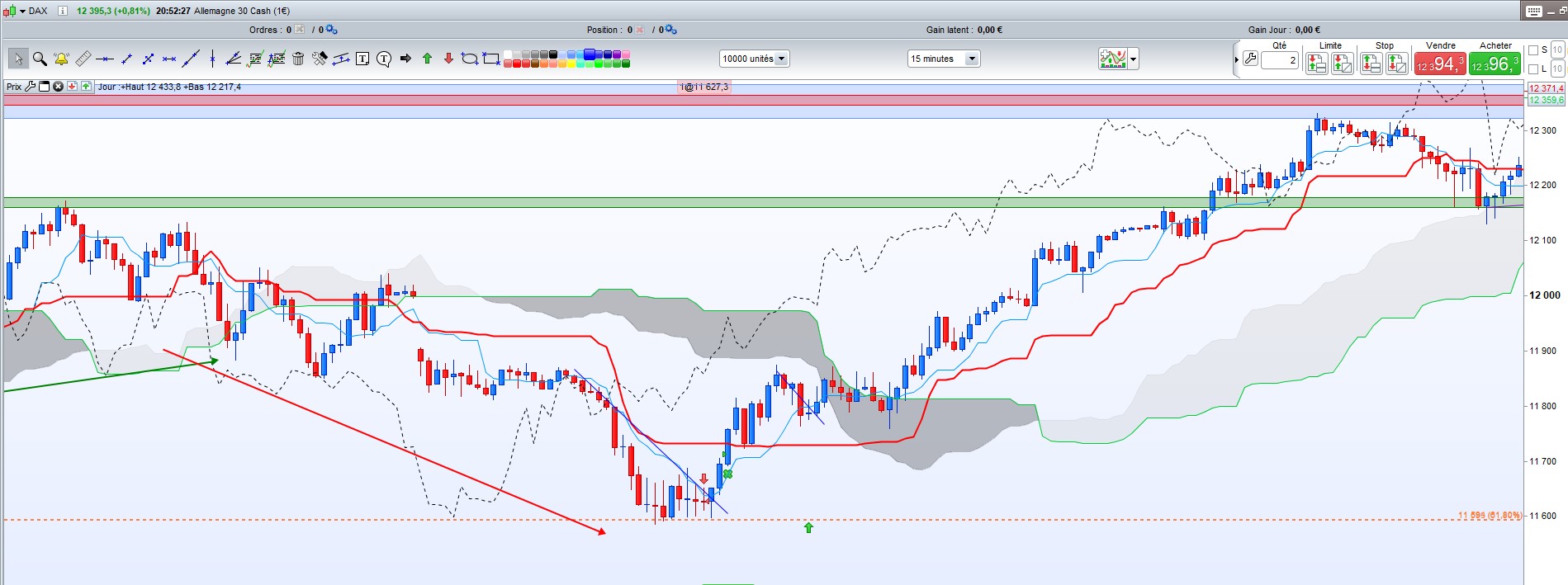Viewport: 1568px width, 585px height.
Task: Click the red Vendre price button
Action: (x=1441, y=64)
